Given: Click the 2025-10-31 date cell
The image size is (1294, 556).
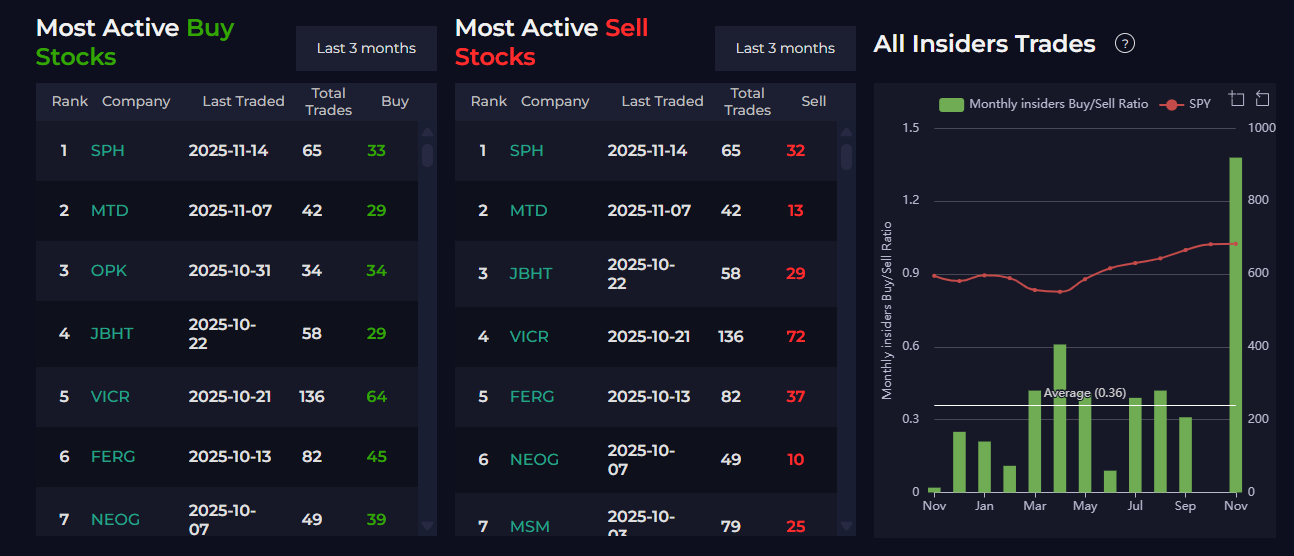Looking at the screenshot, I should (x=230, y=271).
